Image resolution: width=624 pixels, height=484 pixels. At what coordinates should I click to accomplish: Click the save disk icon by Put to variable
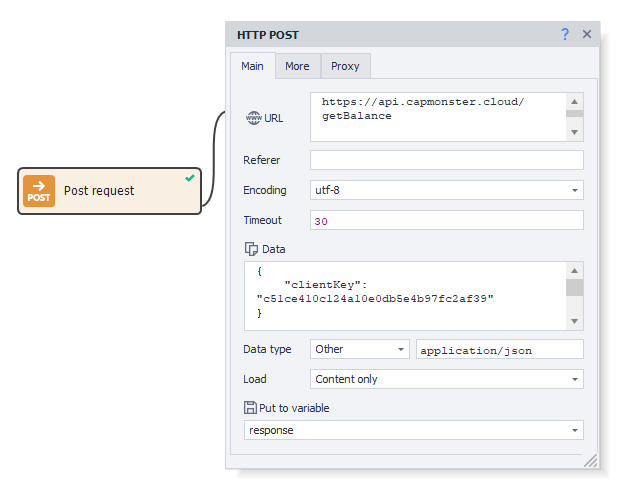coord(251,408)
